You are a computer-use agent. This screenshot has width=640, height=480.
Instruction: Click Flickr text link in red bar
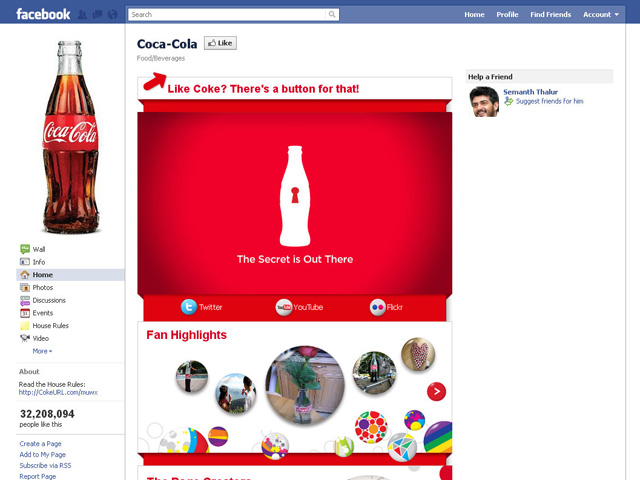coord(395,307)
